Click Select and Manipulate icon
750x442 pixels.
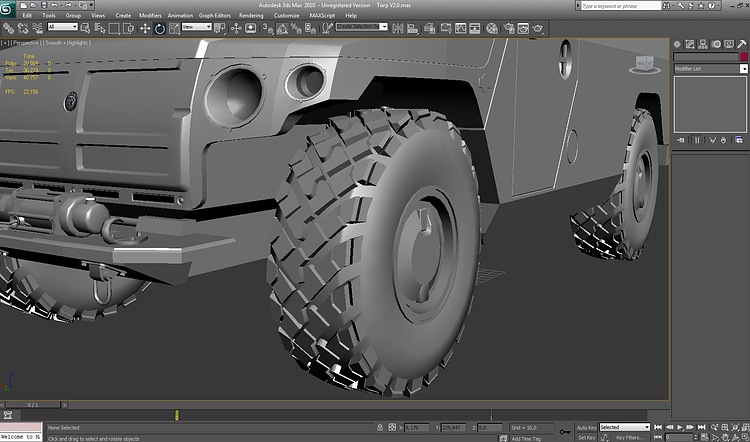[x=236, y=28]
